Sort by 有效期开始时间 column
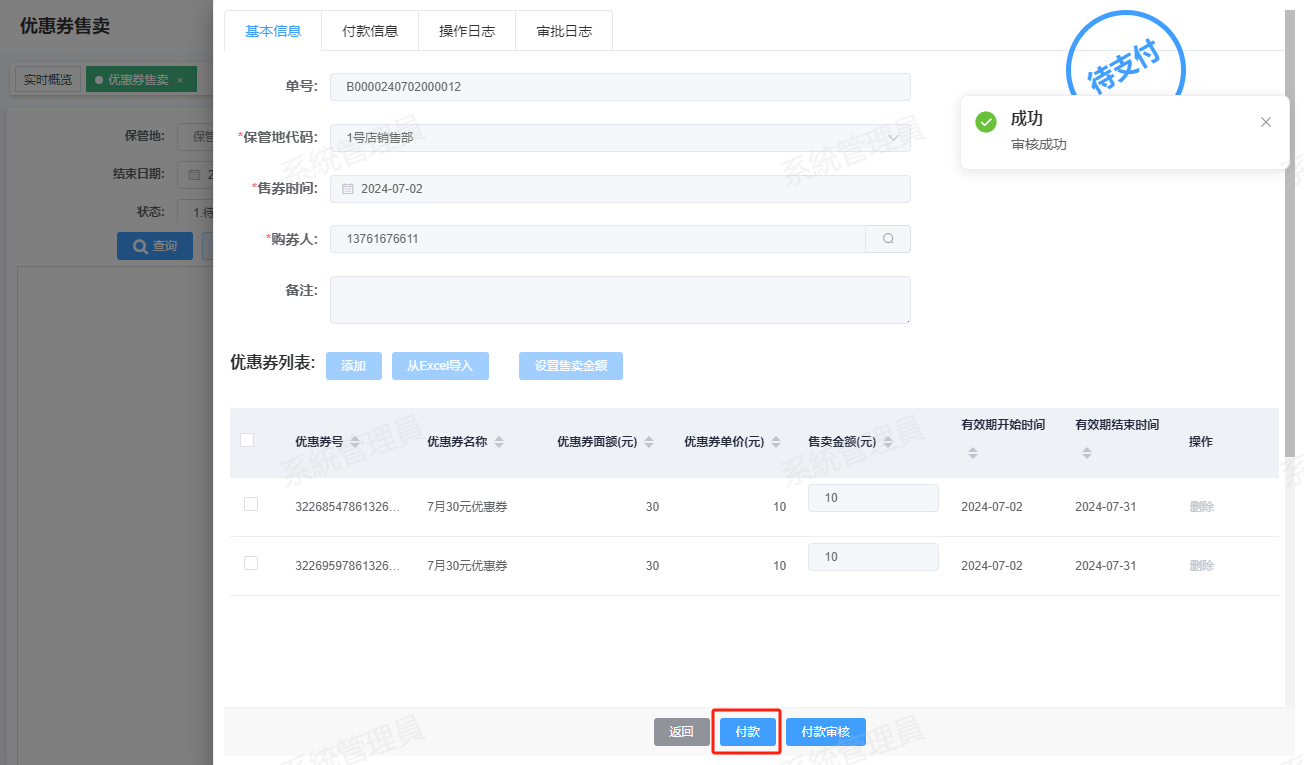Image resolution: width=1304 pixels, height=765 pixels. coord(973,453)
